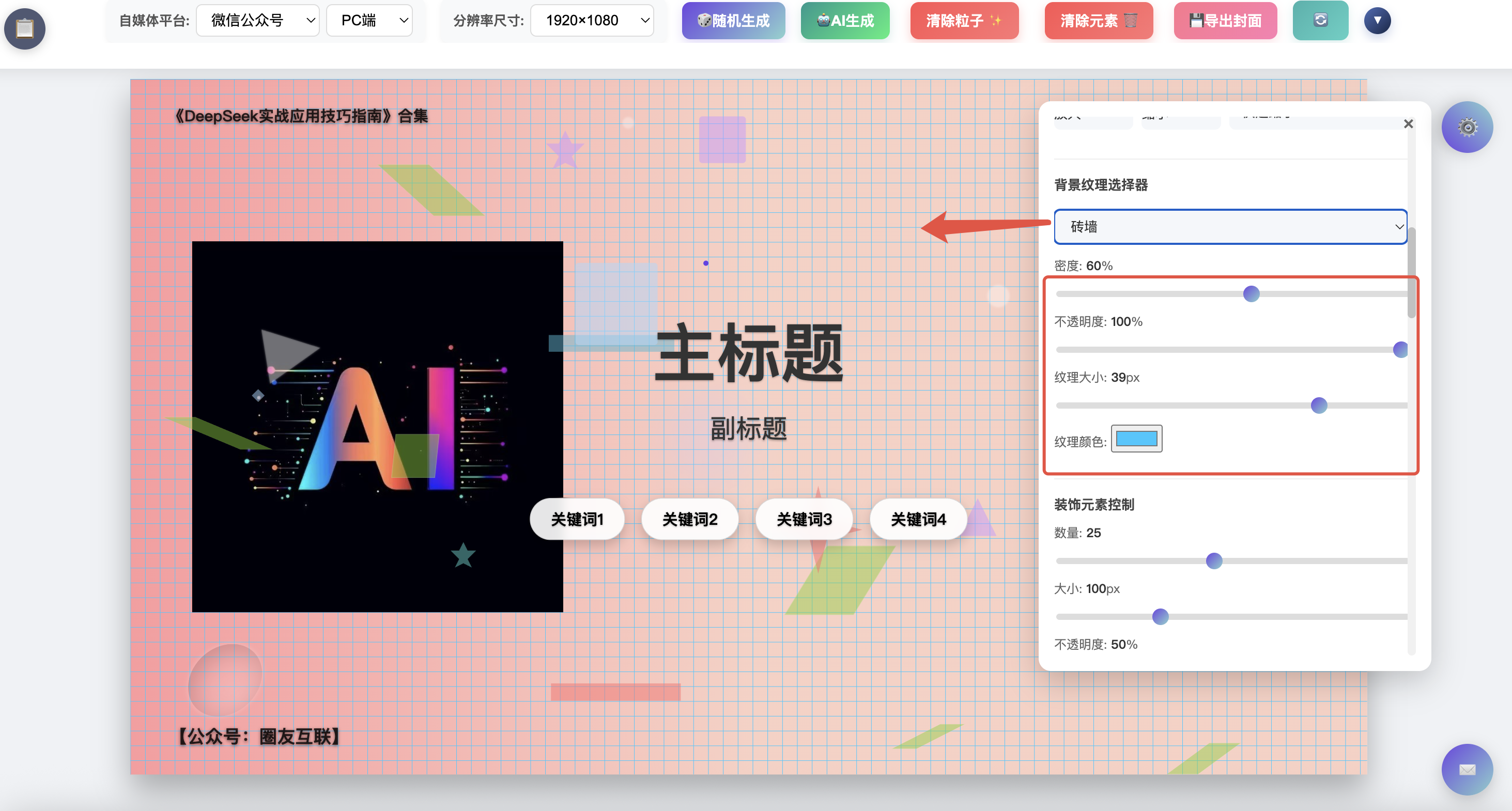Click the 密度 slider handle

tap(1252, 294)
